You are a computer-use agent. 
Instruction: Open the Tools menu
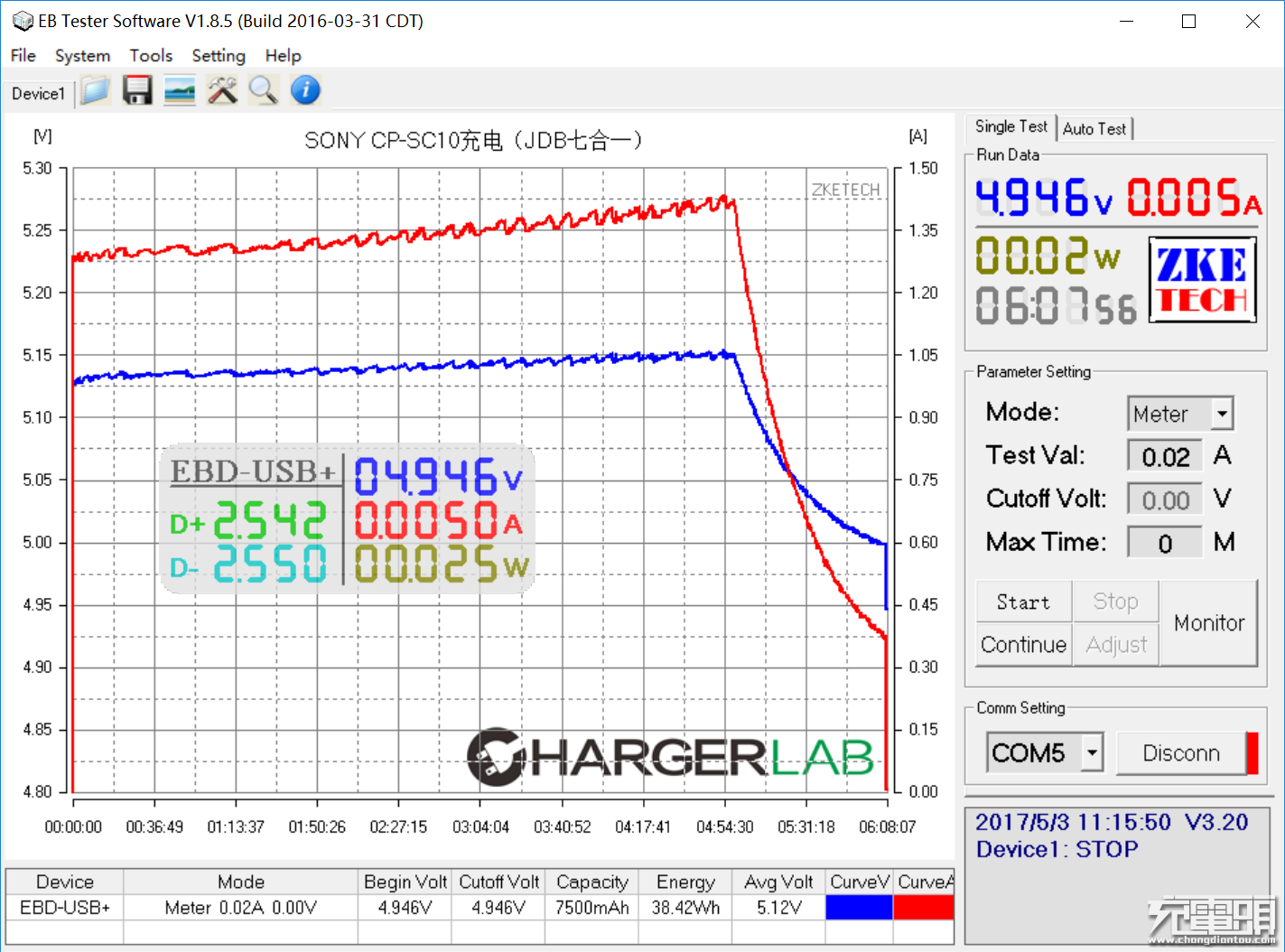coord(151,55)
